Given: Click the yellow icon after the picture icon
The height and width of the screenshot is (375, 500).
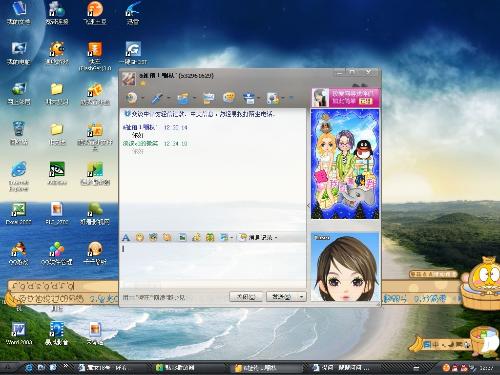Looking at the screenshot, I should (x=196, y=237).
